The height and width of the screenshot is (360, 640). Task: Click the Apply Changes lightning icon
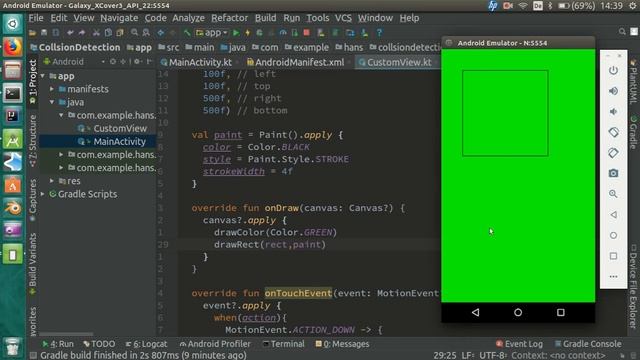247,33
